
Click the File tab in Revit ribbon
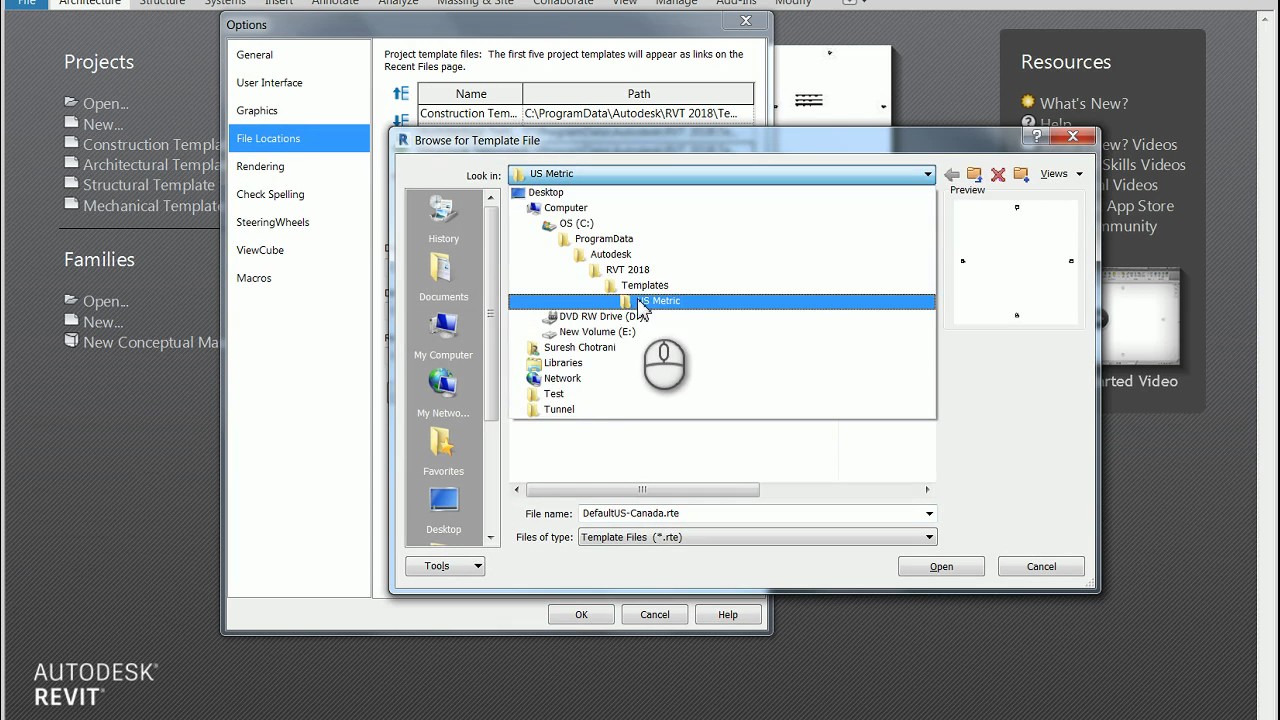tap(27, 3)
